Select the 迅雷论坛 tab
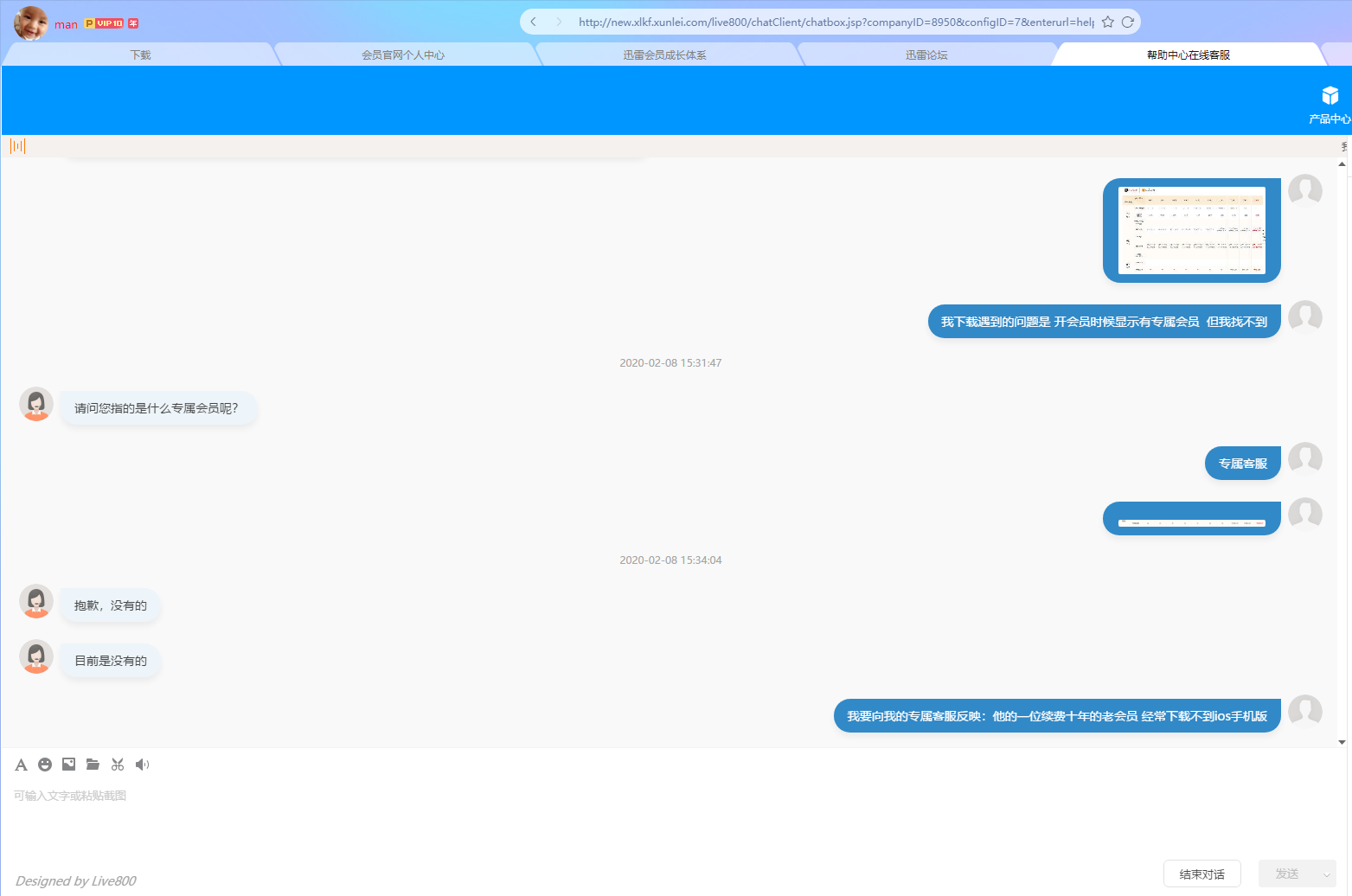 (926, 54)
